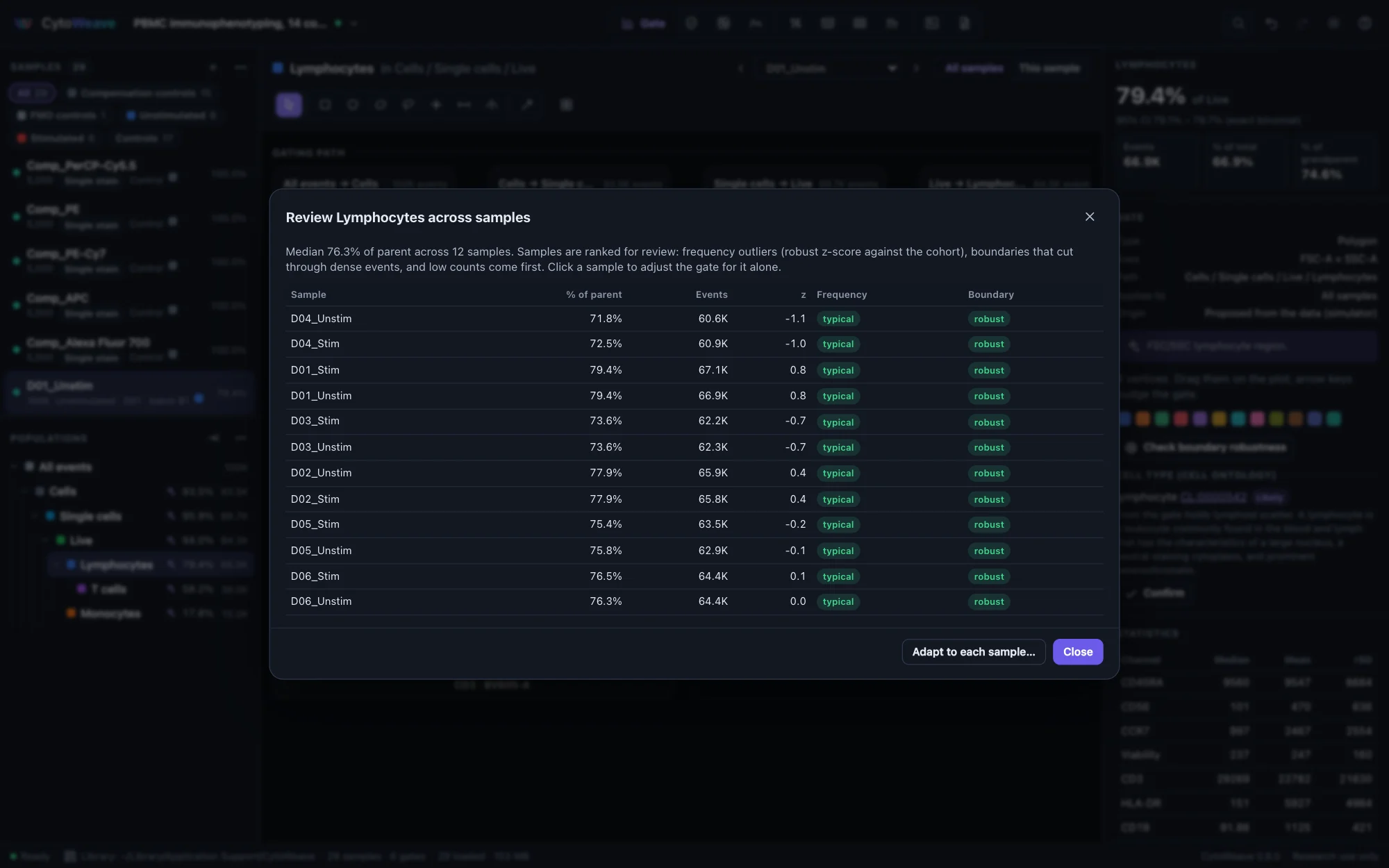1389x868 pixels.
Task: Click the Boundary column header
Action: point(991,294)
